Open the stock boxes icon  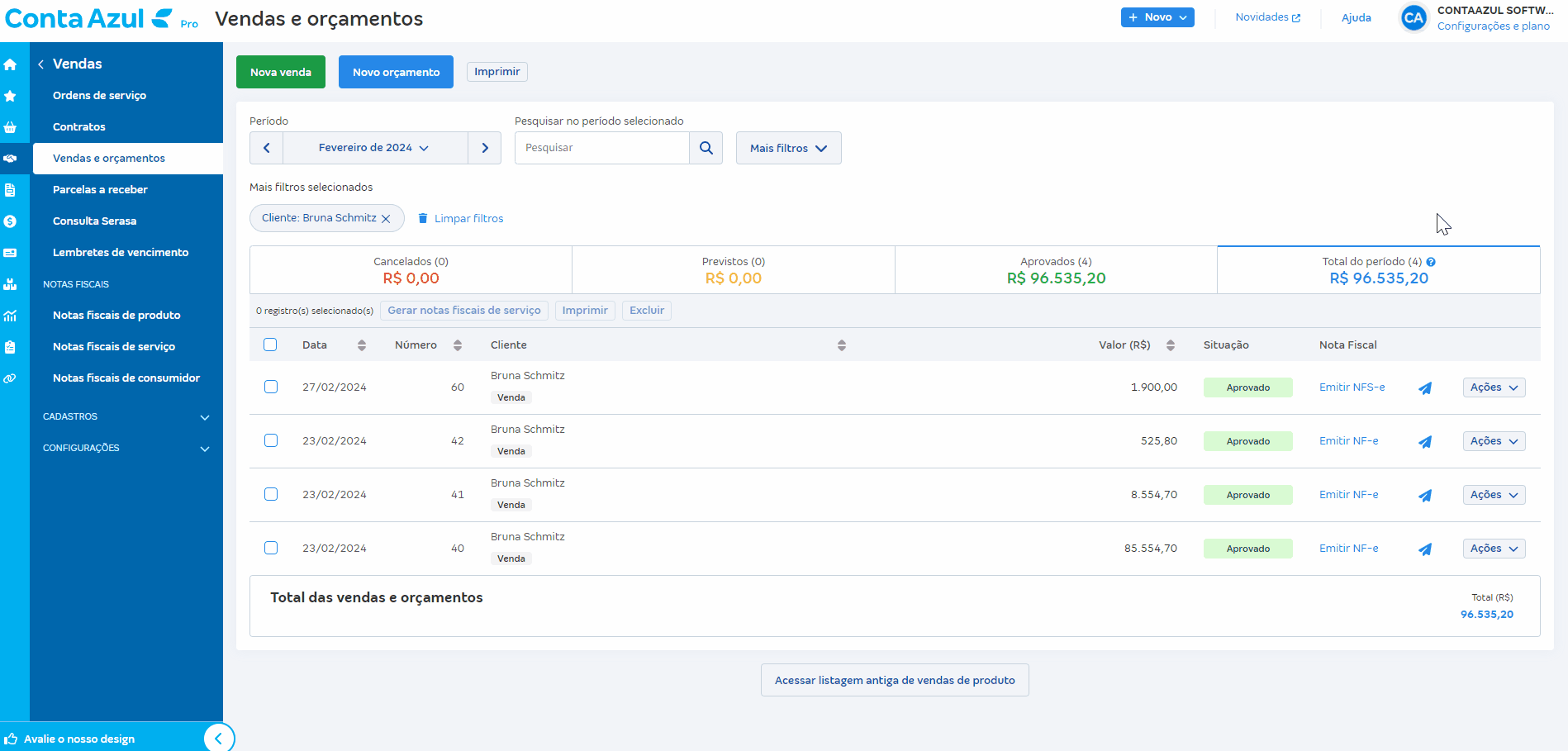click(10, 284)
